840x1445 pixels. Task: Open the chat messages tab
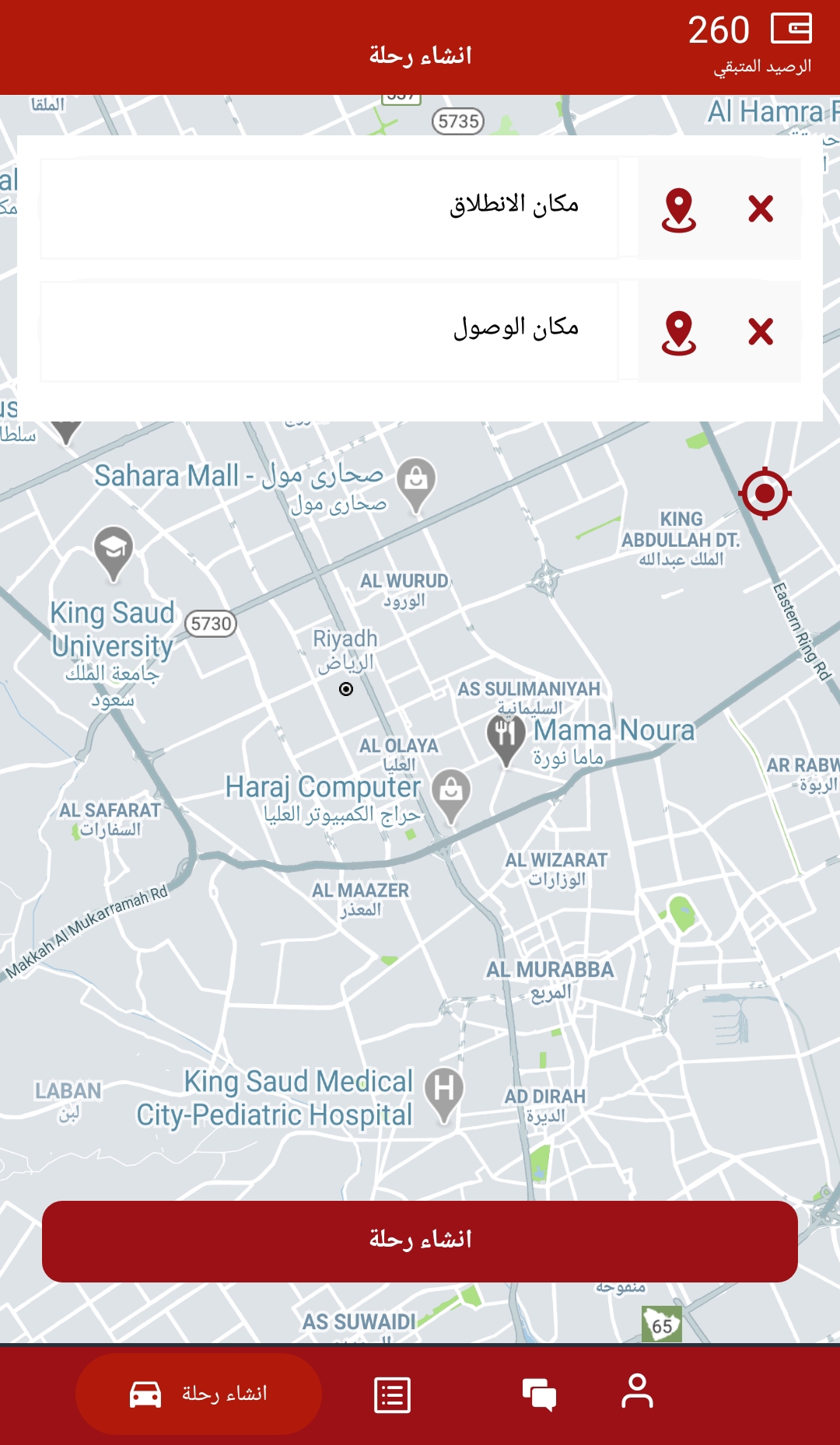[539, 1394]
